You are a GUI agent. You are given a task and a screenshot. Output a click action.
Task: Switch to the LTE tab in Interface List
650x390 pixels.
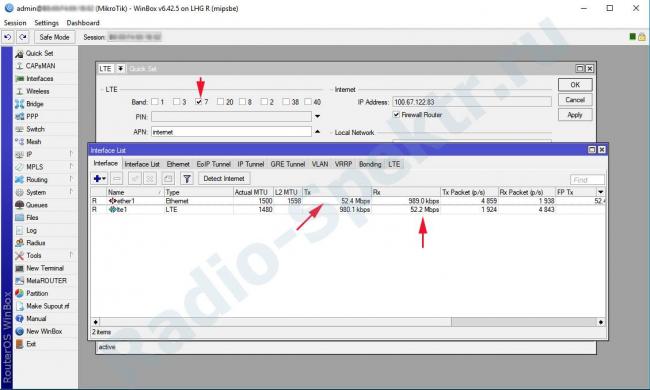[x=394, y=164]
